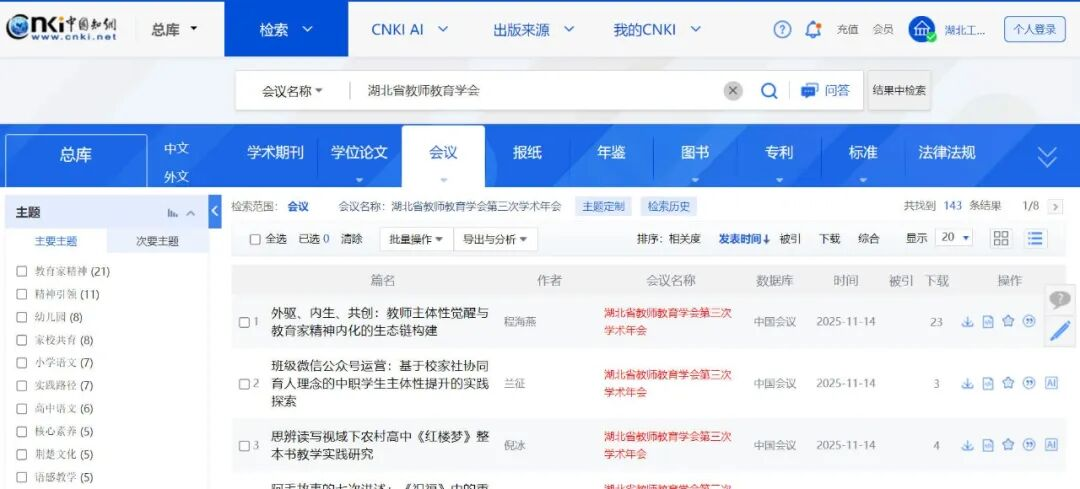This screenshot has width=1080, height=489.
Task: Select result row 3 checkbox
Action: 244,446
